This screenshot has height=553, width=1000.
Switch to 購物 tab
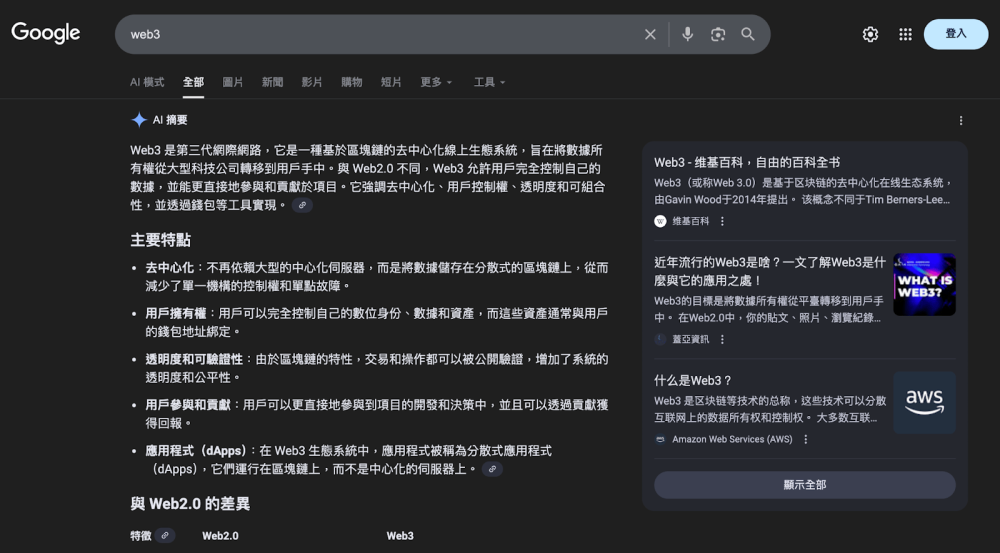[351, 82]
